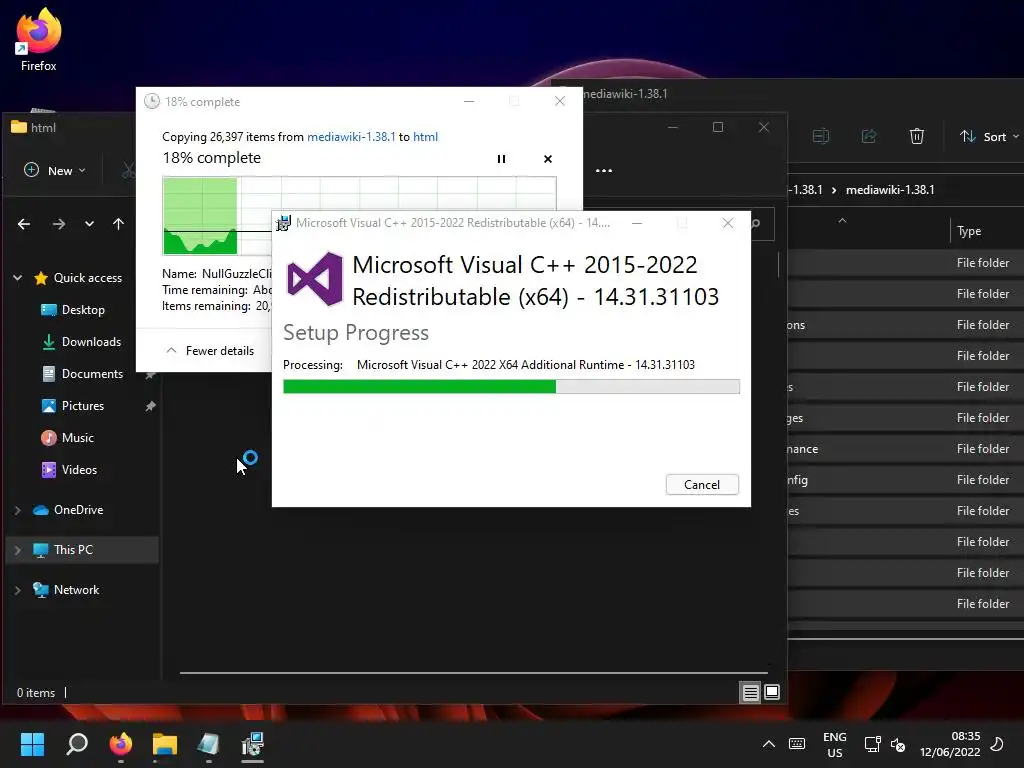The width and height of the screenshot is (1024, 768).
Task: Expand This PC node
Action: click(18, 550)
